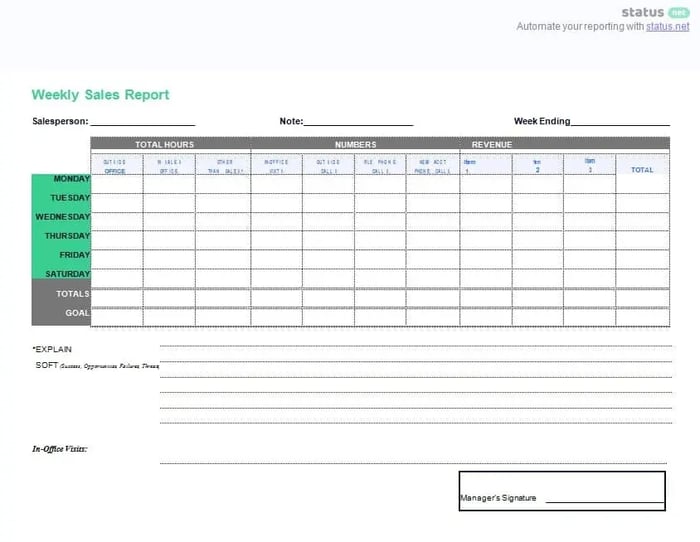
Task: Select the REVENUE section header
Action: point(491,145)
